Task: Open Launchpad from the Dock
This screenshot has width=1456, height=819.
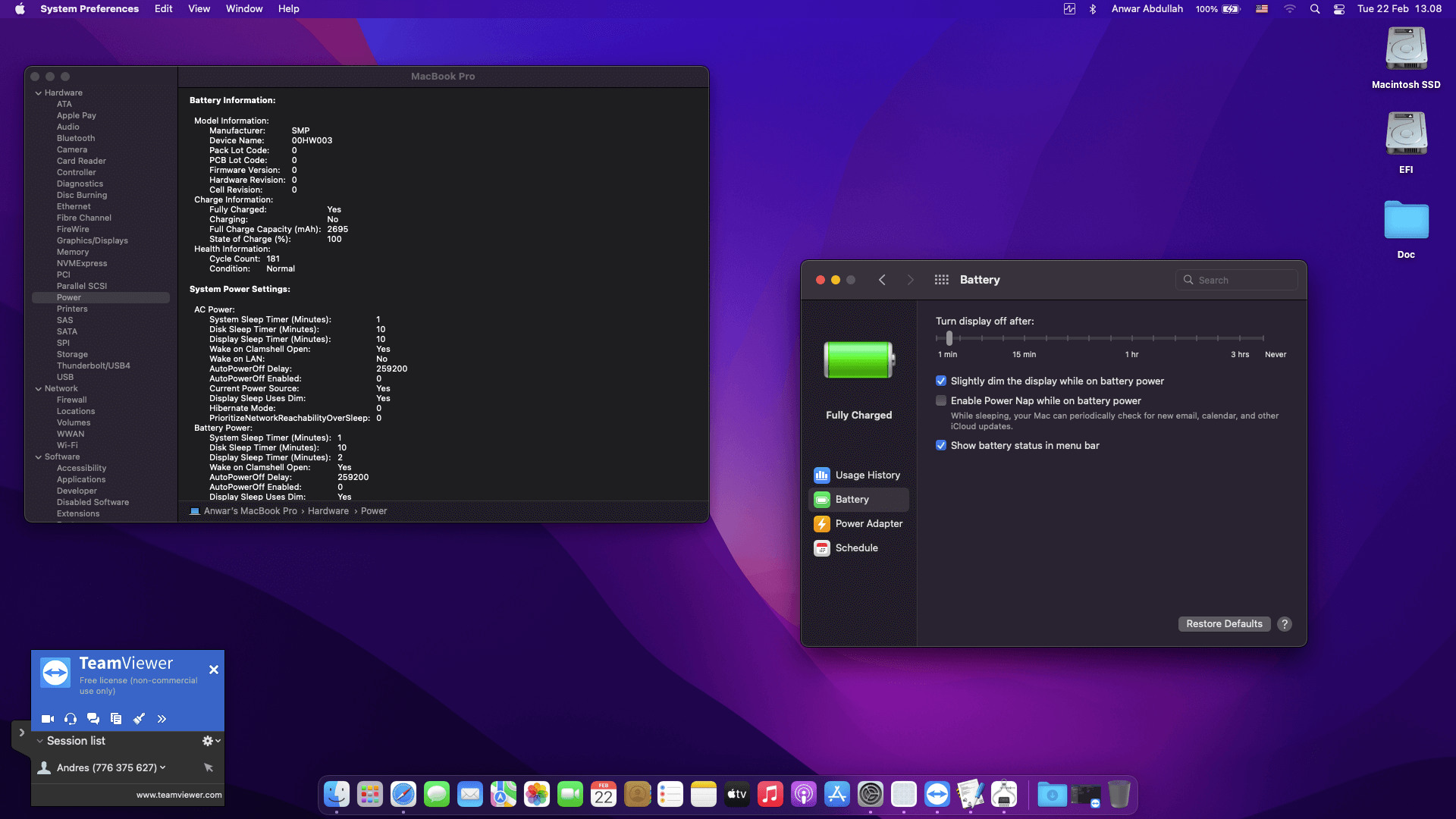Action: [370, 794]
